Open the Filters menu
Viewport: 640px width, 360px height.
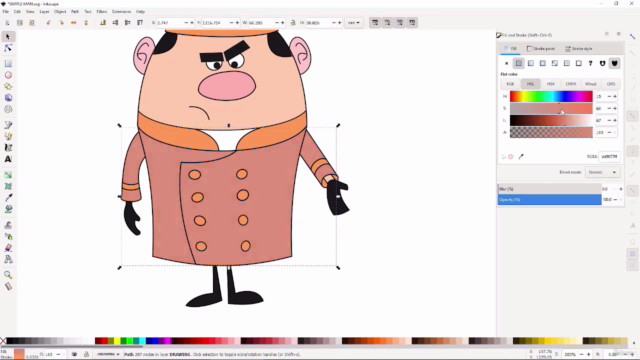[x=102, y=12]
